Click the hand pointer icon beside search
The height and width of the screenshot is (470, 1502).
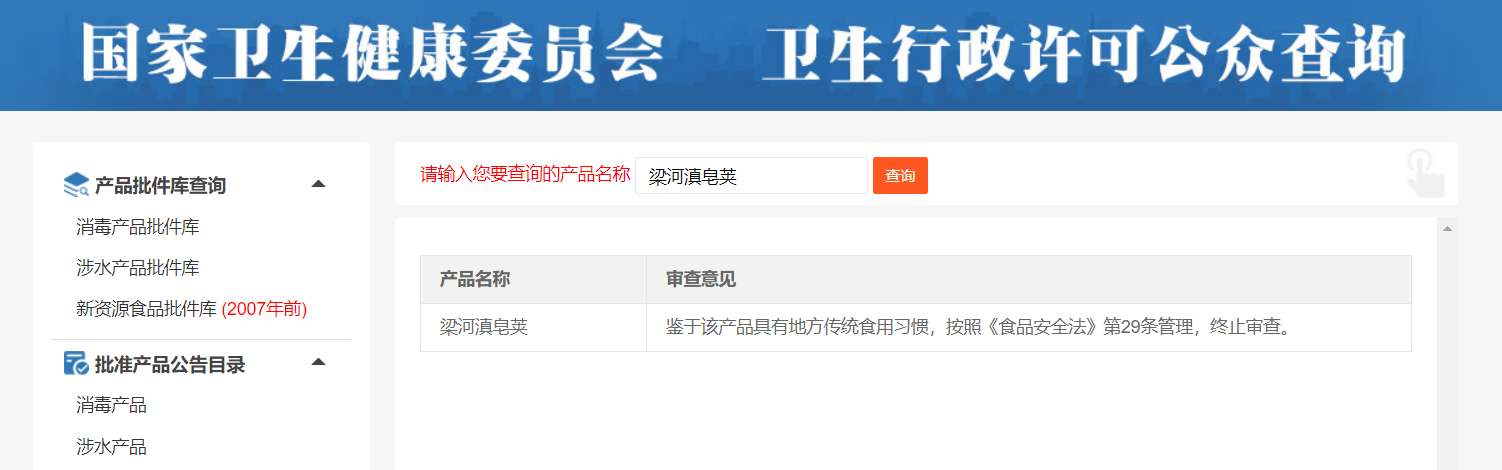pyautogui.click(x=1424, y=172)
